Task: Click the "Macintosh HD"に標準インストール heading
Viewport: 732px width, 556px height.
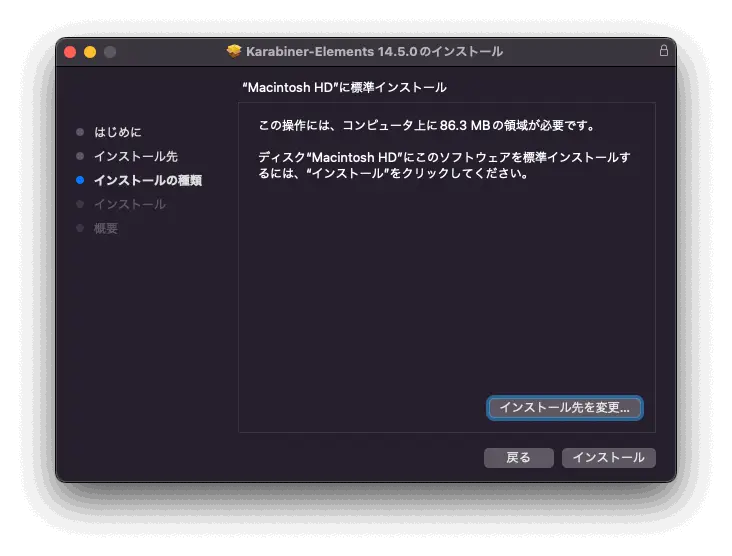Action: tap(344, 87)
